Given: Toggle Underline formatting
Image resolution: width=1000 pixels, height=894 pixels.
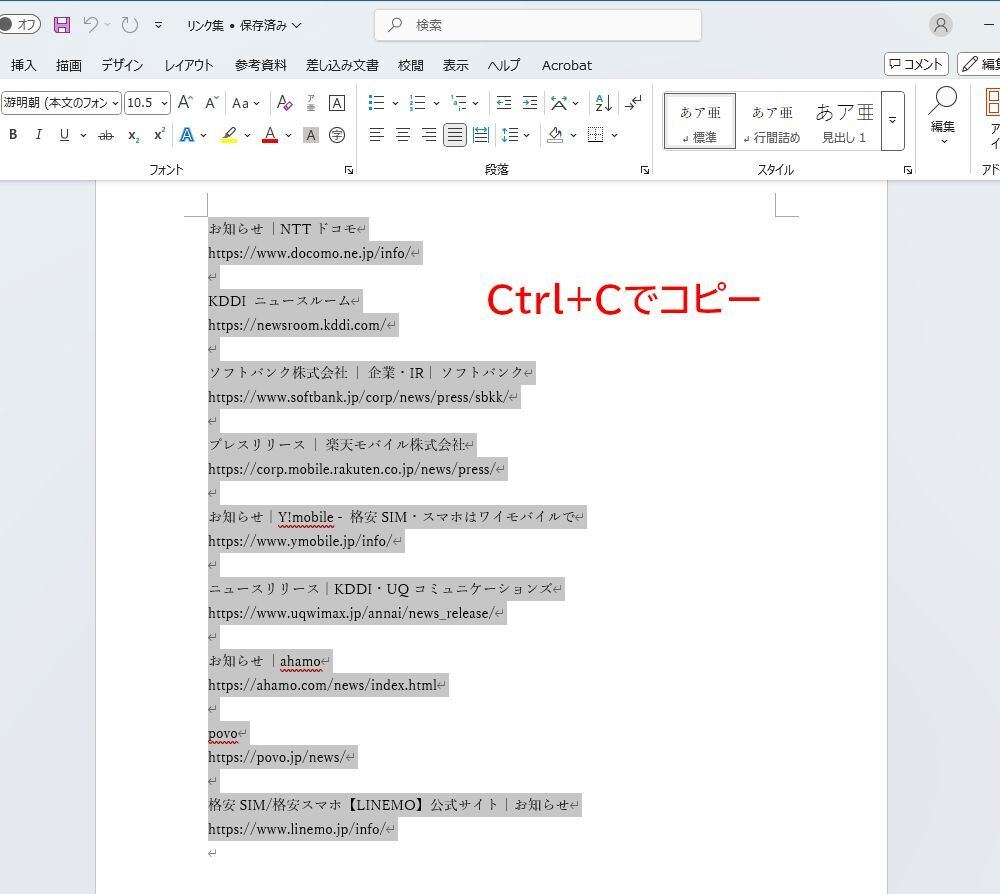Looking at the screenshot, I should click(64, 135).
